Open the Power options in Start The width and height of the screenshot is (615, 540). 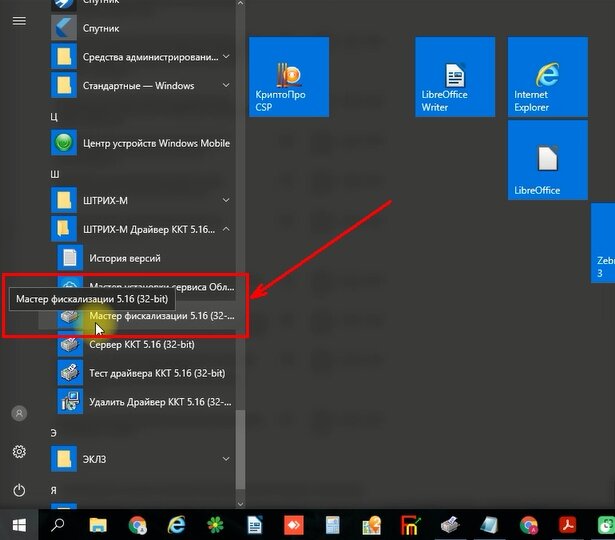(x=19, y=490)
